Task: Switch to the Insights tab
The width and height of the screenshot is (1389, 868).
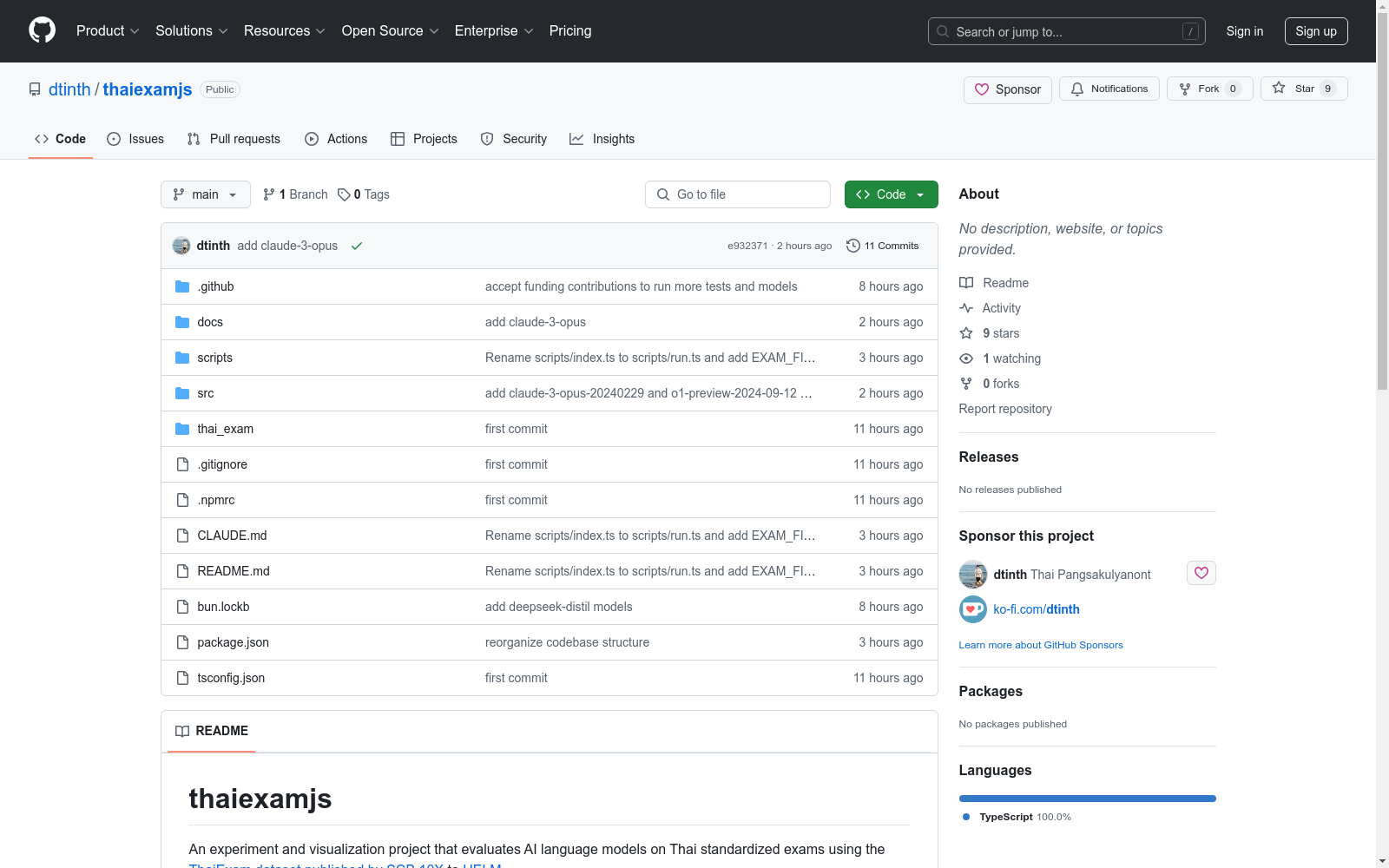Action: click(602, 139)
